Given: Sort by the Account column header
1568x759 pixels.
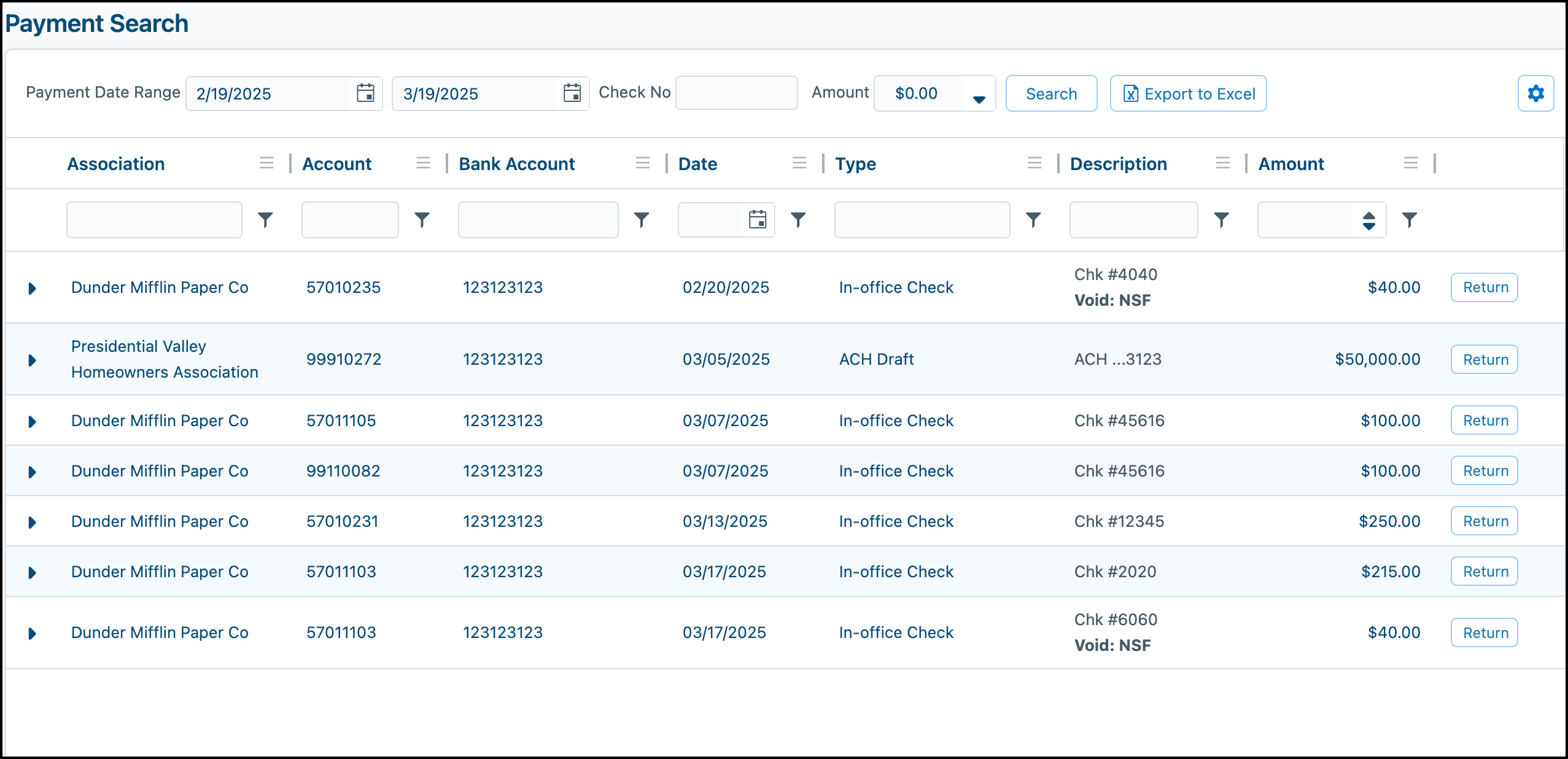Looking at the screenshot, I should [x=336, y=164].
